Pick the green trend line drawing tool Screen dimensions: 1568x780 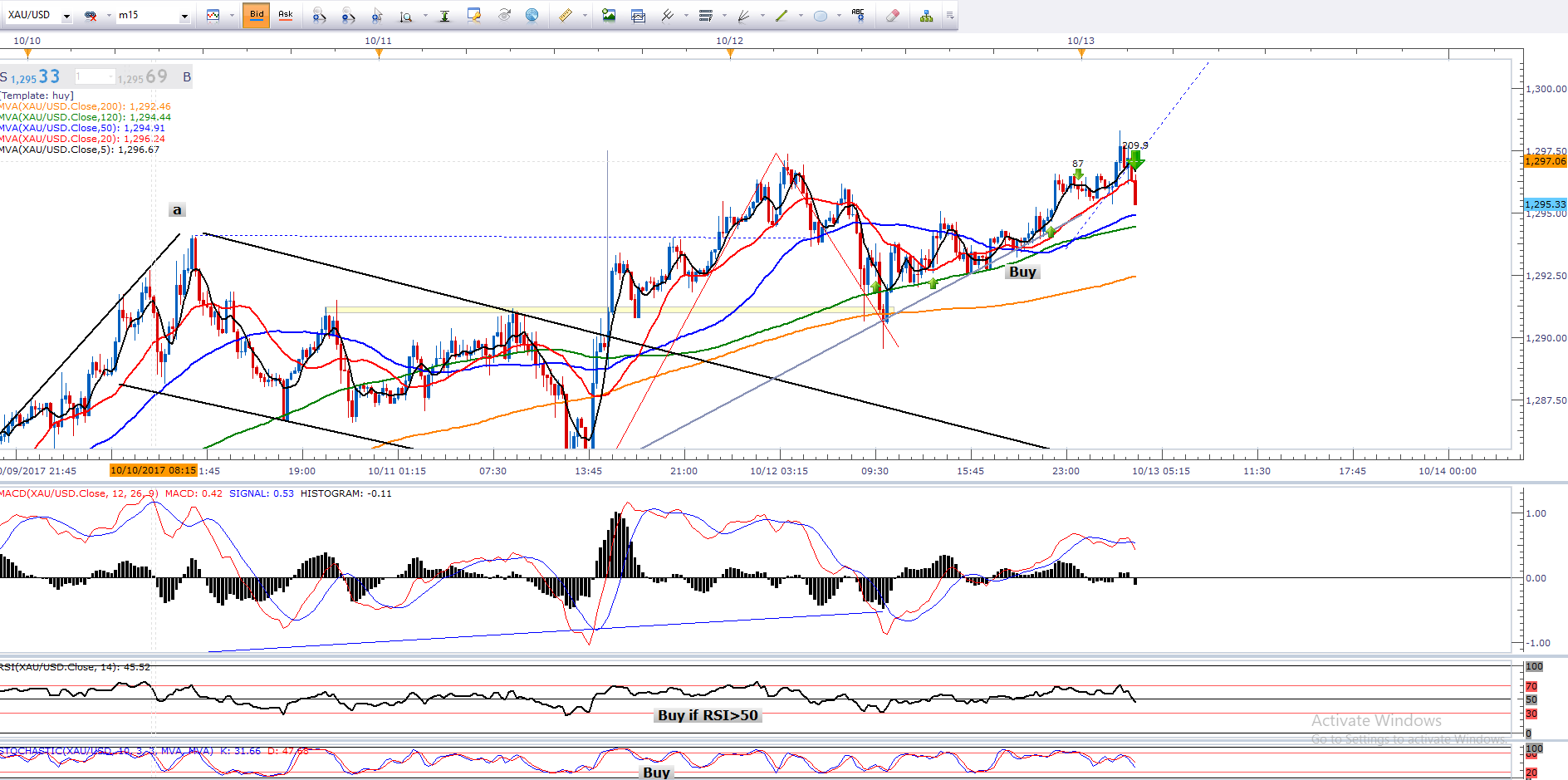coord(782,16)
